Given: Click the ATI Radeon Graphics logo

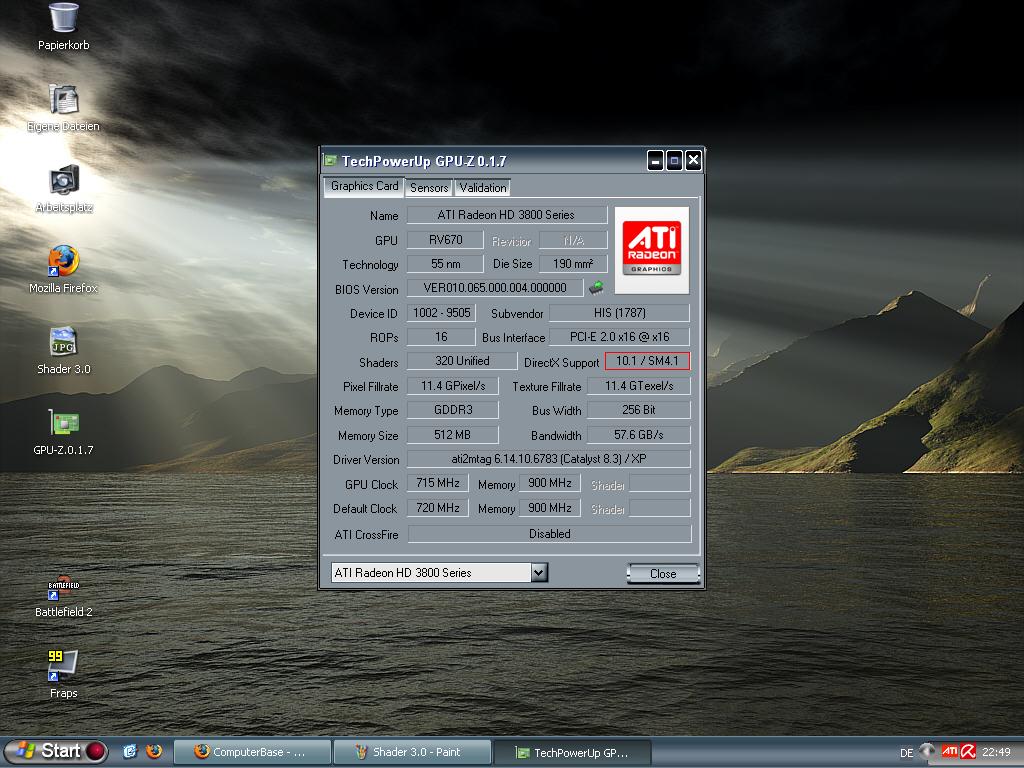Looking at the screenshot, I should 652,250.
